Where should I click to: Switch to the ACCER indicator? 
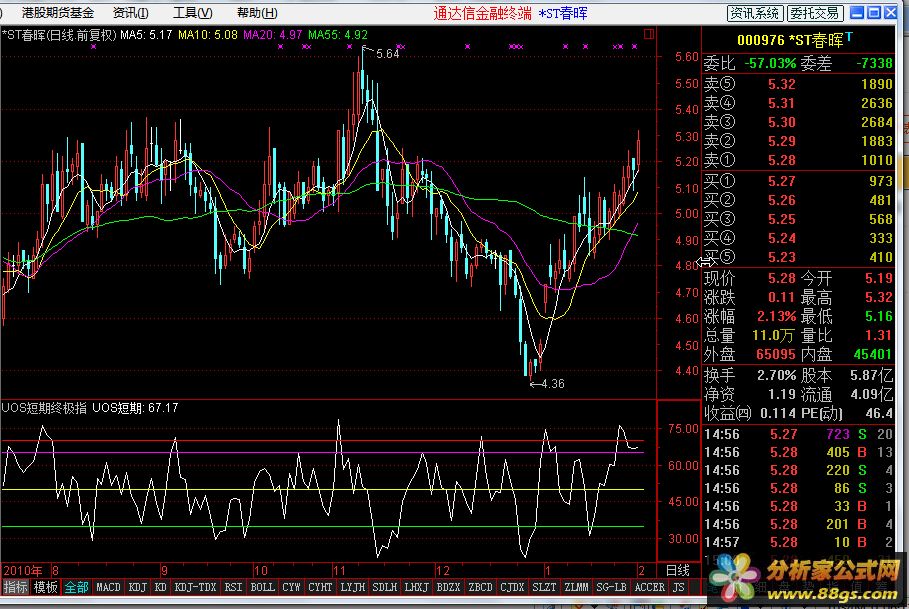650,587
